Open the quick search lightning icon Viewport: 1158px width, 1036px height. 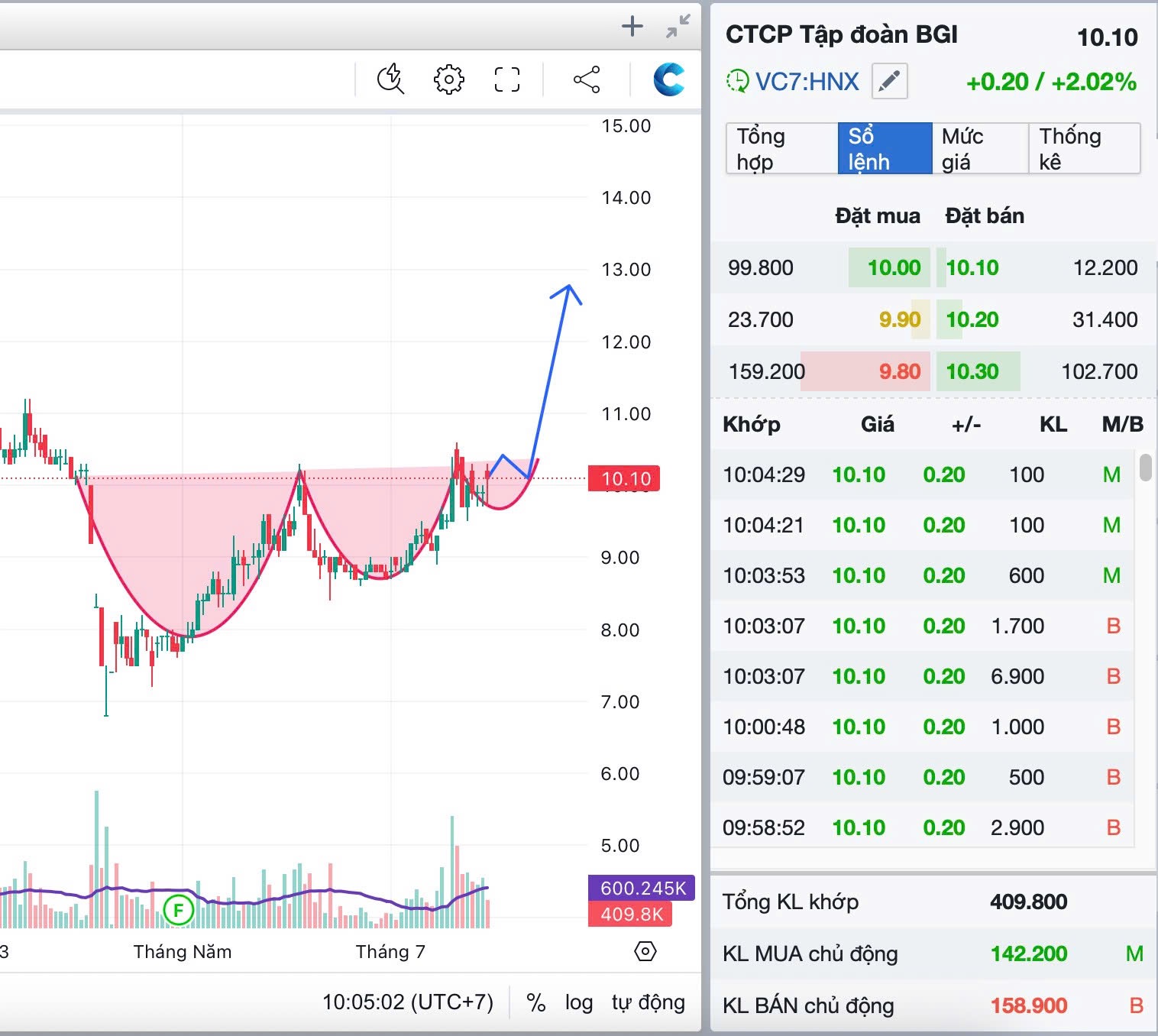pyautogui.click(x=390, y=79)
